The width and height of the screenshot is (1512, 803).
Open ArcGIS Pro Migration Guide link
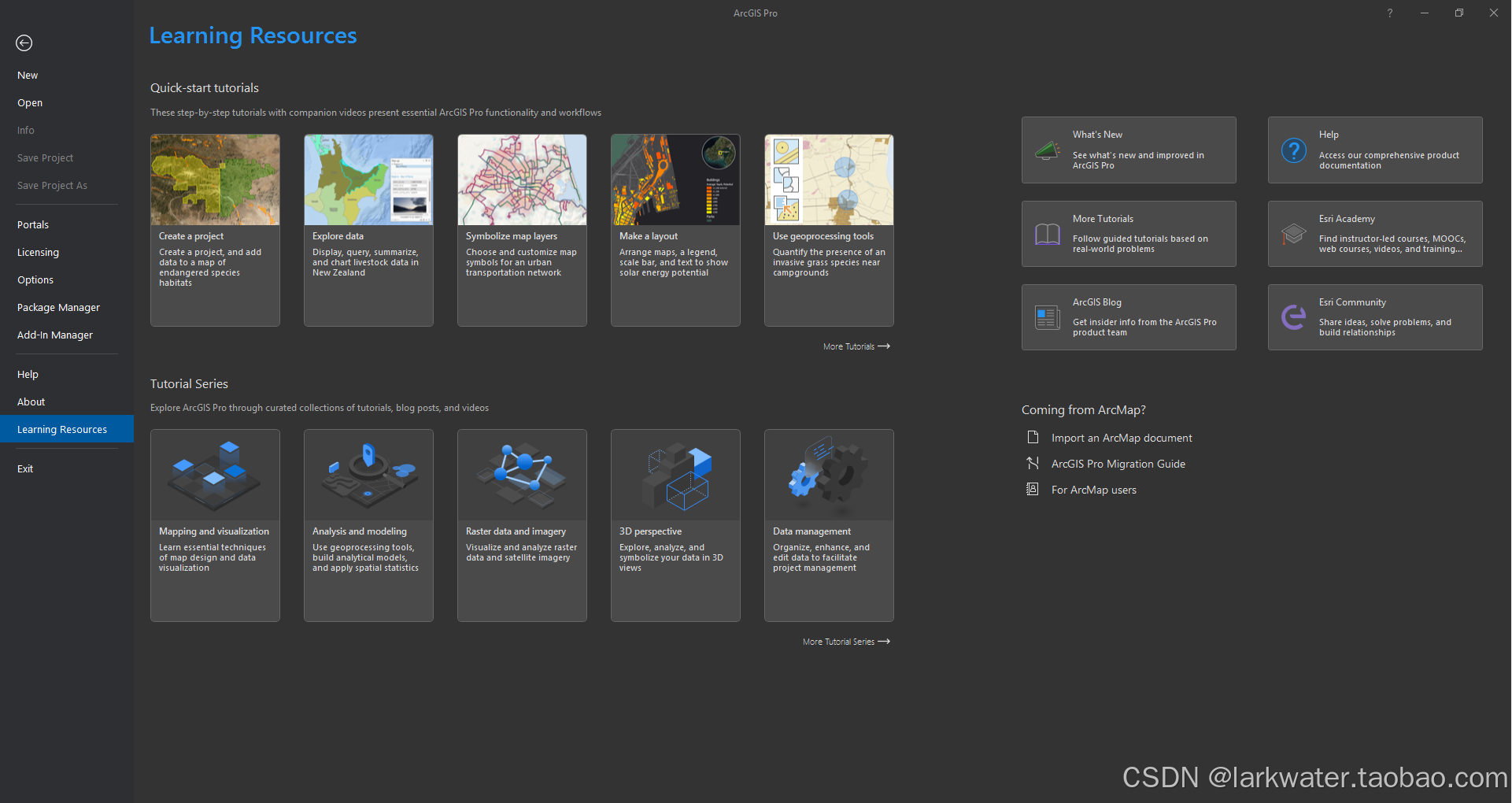(1118, 464)
